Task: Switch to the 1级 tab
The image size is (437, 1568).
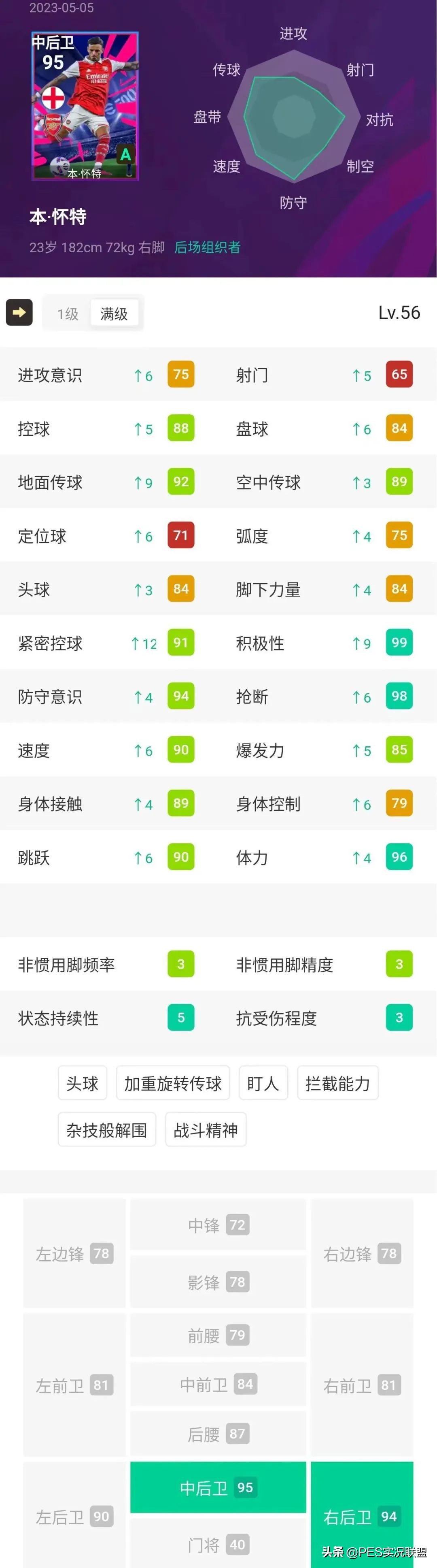Action: pos(66,312)
